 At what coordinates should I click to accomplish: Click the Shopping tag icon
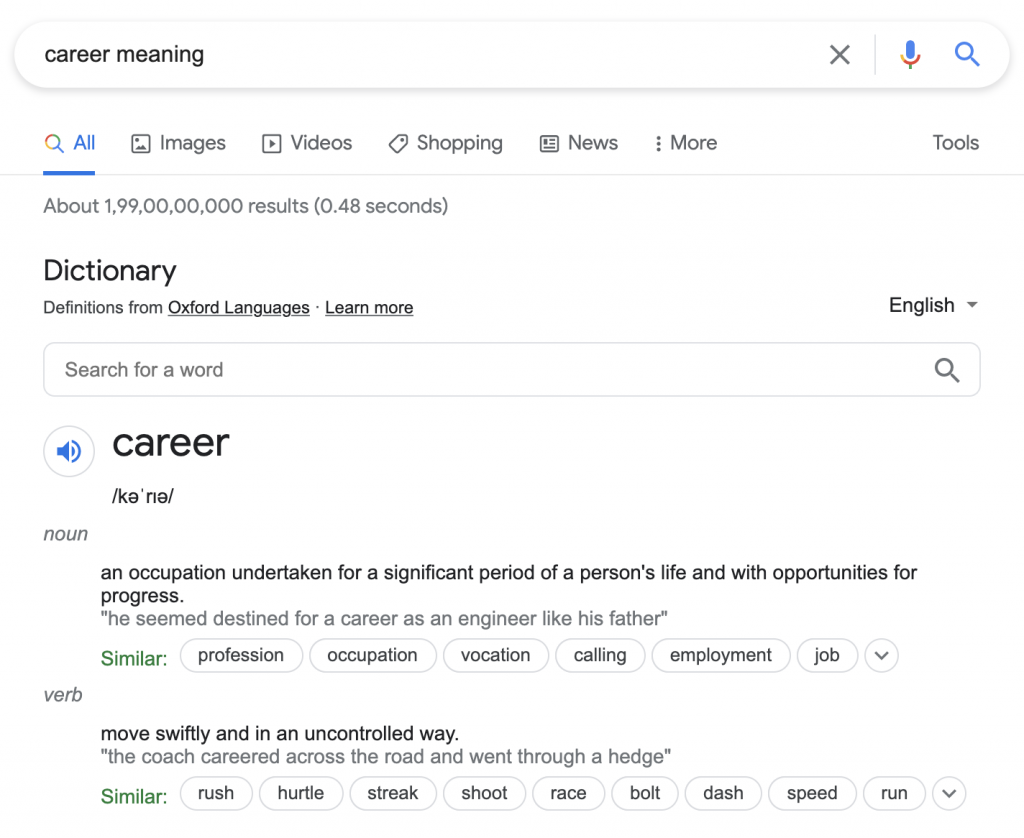pos(399,143)
